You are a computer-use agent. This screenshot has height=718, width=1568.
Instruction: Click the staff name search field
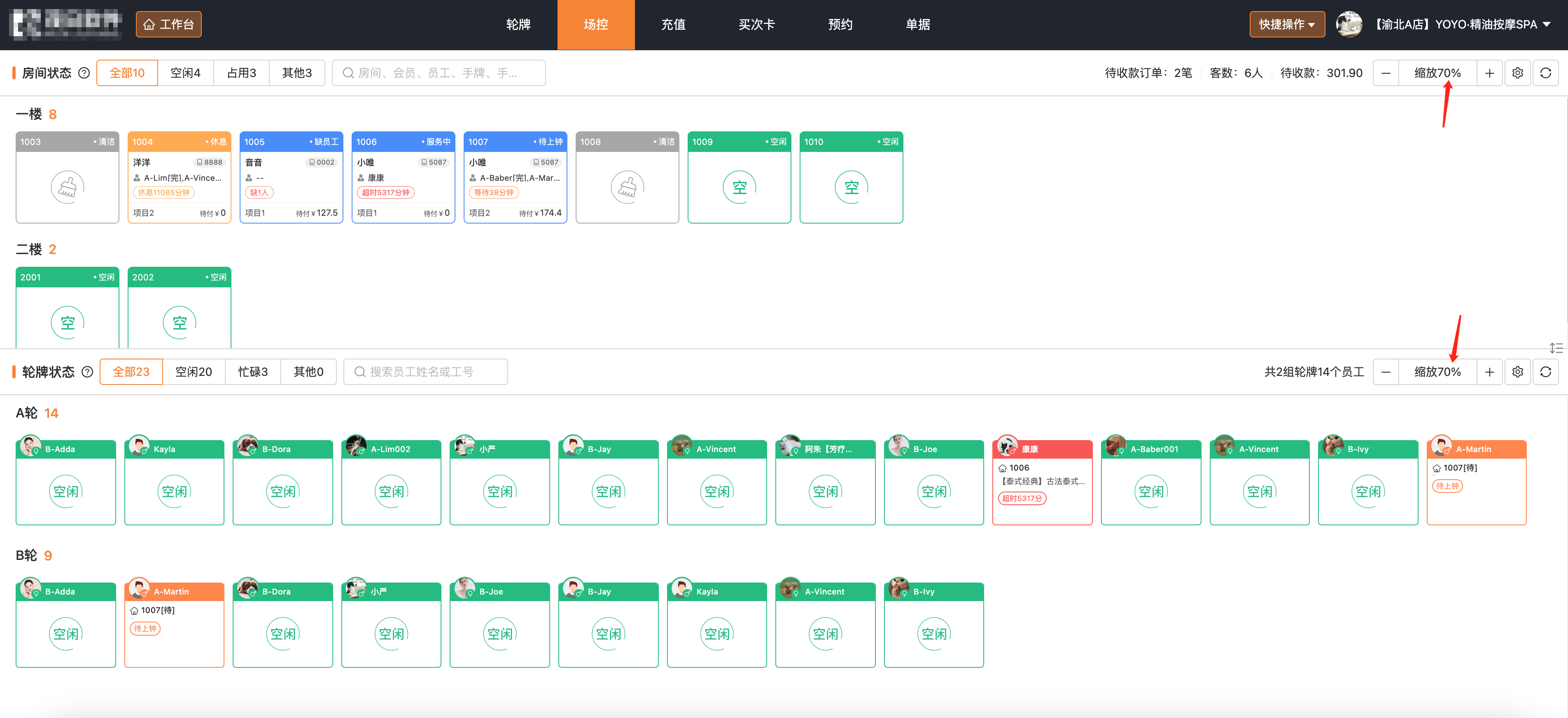click(426, 372)
